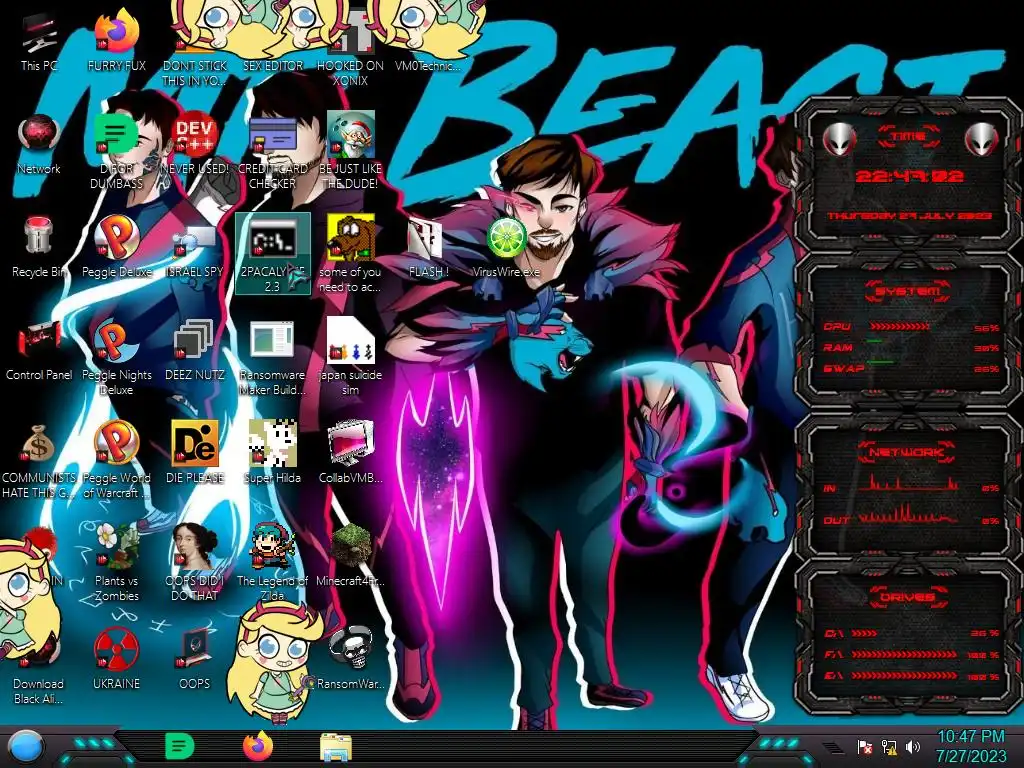Open the DIE PLEASE shortcut
Viewport: 1024px width, 768px height.
(x=194, y=452)
